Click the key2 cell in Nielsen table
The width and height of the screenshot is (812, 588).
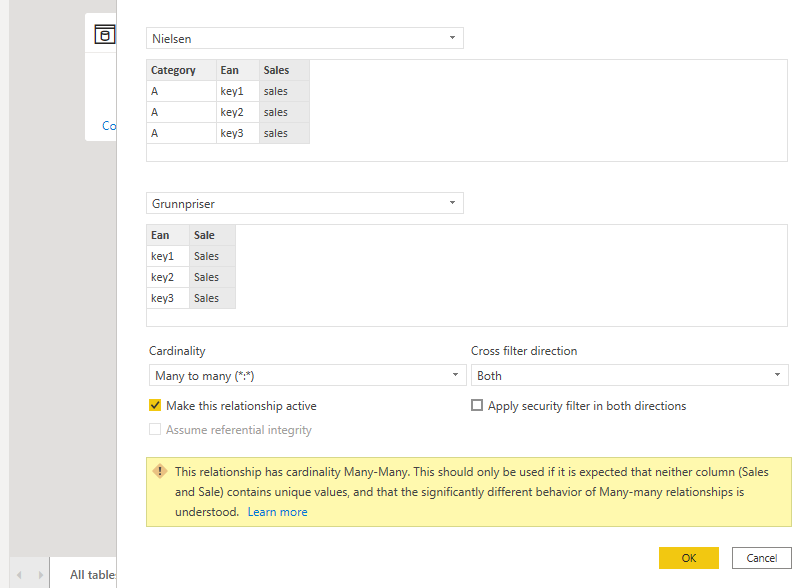(x=238, y=112)
